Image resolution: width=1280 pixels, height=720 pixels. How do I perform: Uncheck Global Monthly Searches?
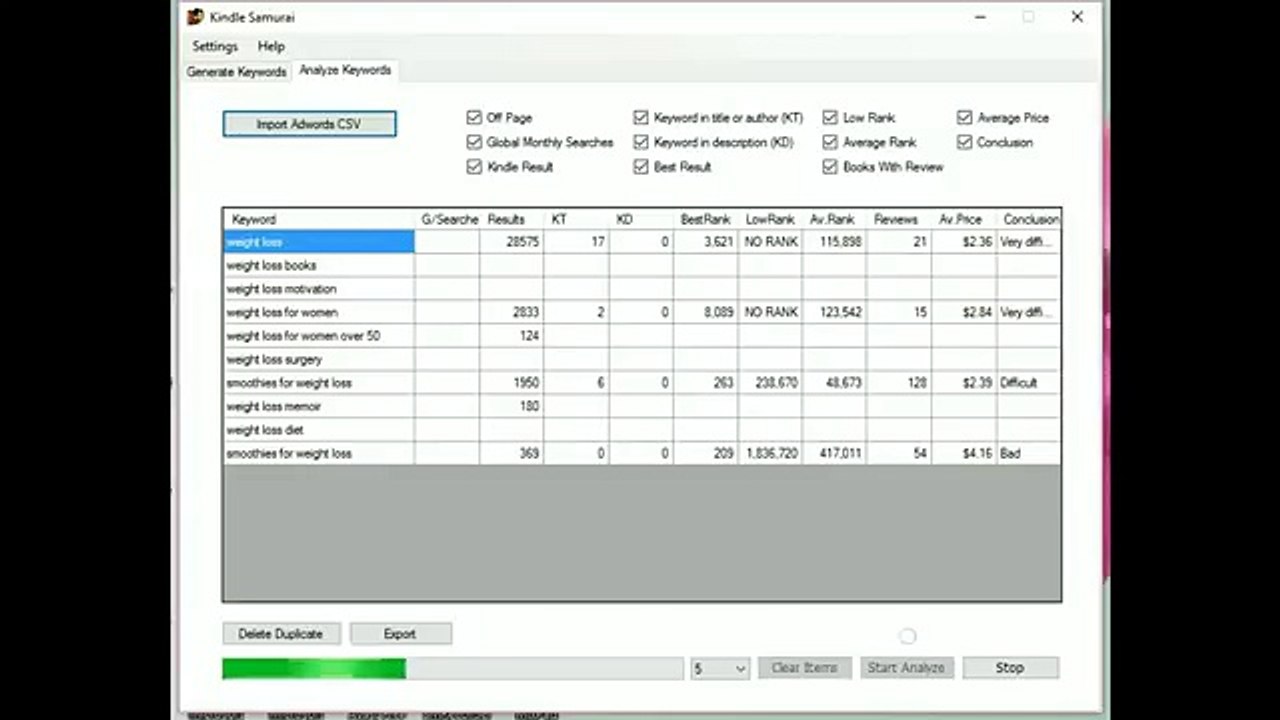(474, 143)
